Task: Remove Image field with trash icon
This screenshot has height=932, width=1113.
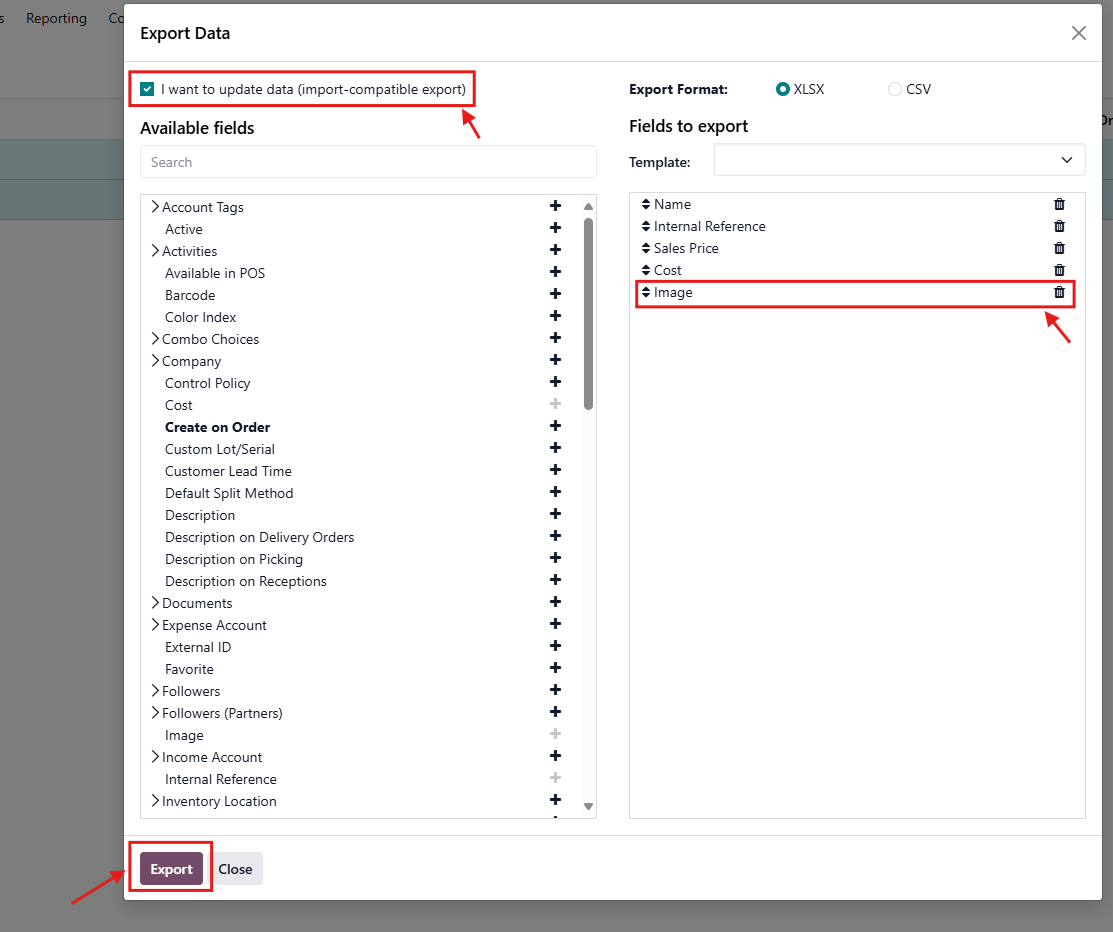Action: click(x=1059, y=293)
